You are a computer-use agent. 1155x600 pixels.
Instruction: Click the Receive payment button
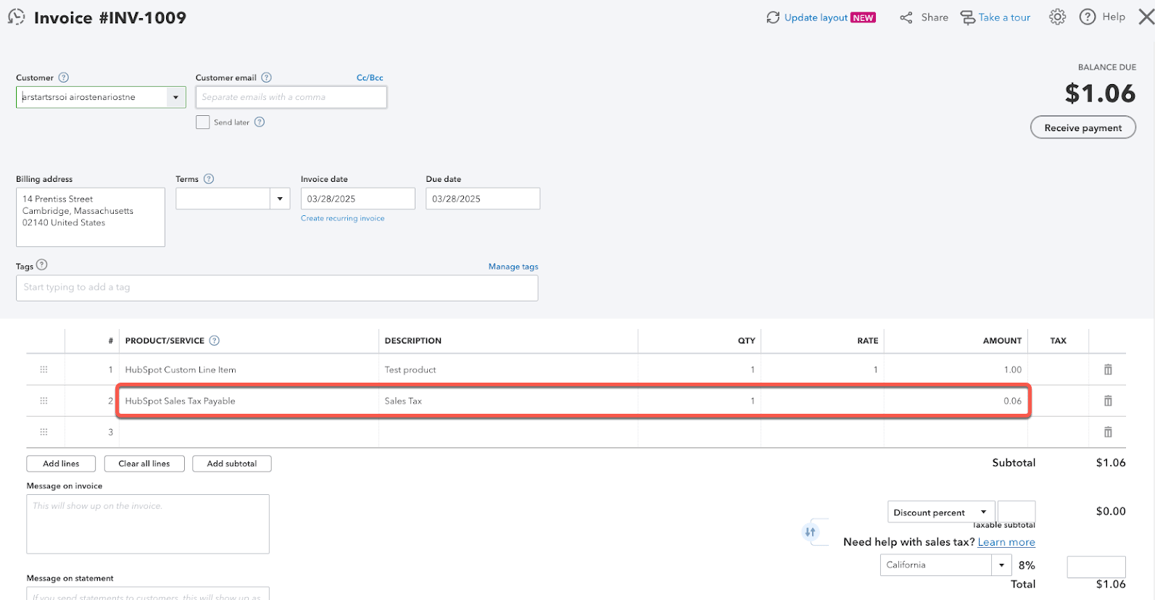[x=1082, y=128]
